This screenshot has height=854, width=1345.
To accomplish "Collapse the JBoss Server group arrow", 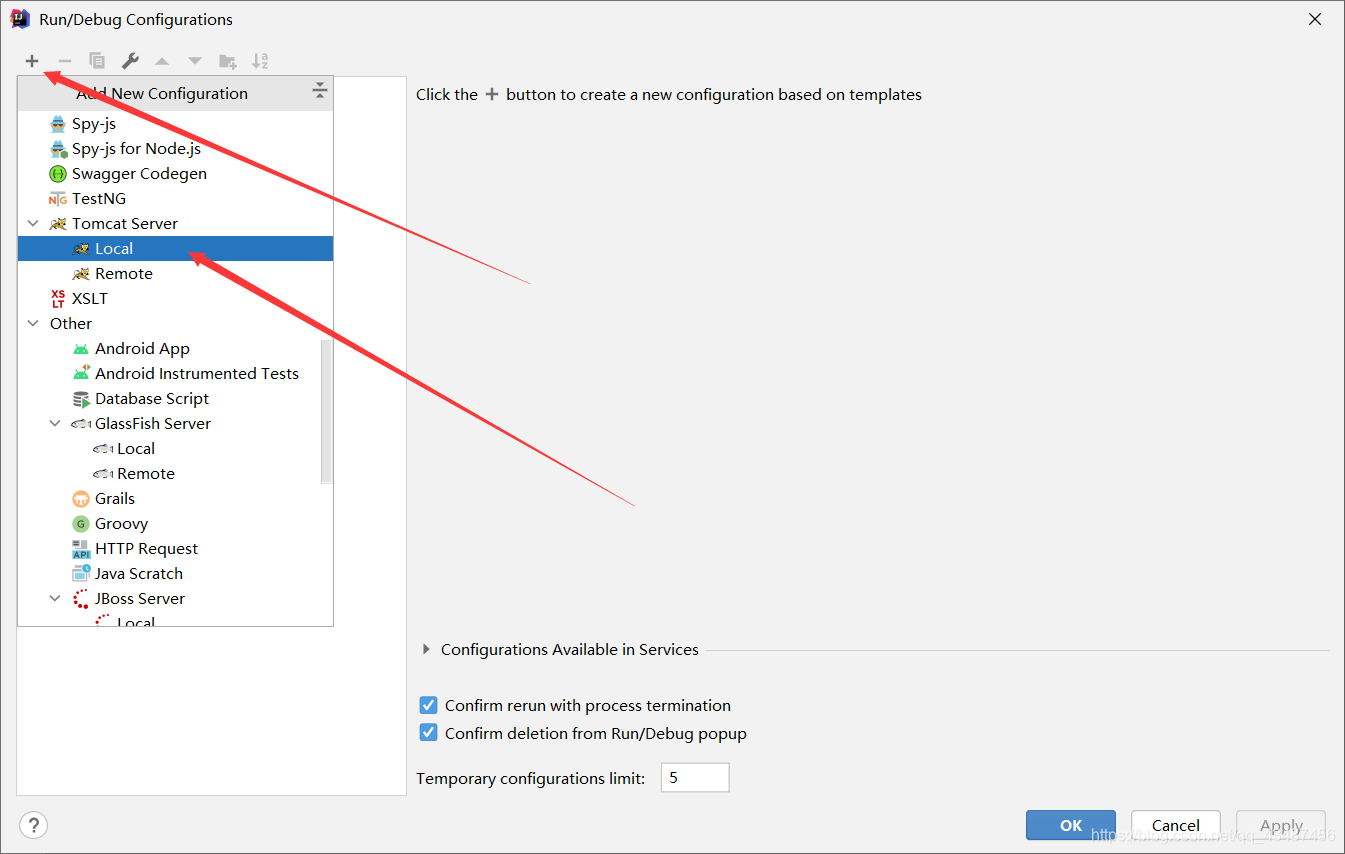I will pyautogui.click(x=56, y=599).
